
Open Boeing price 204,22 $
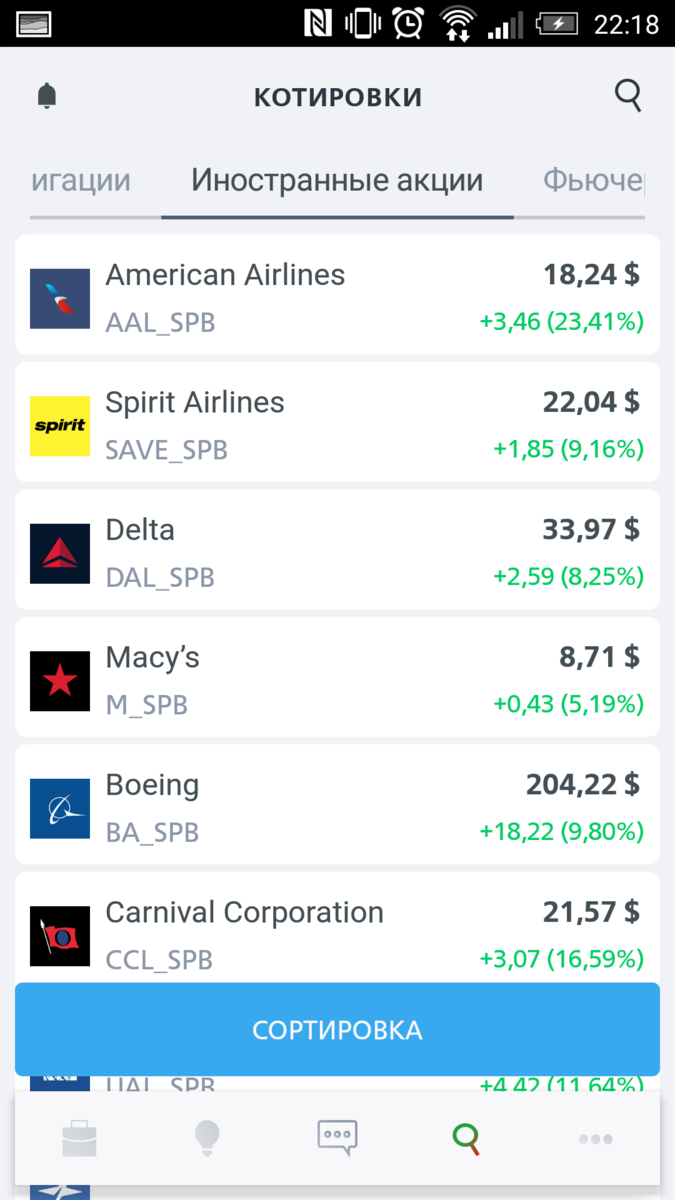583,786
